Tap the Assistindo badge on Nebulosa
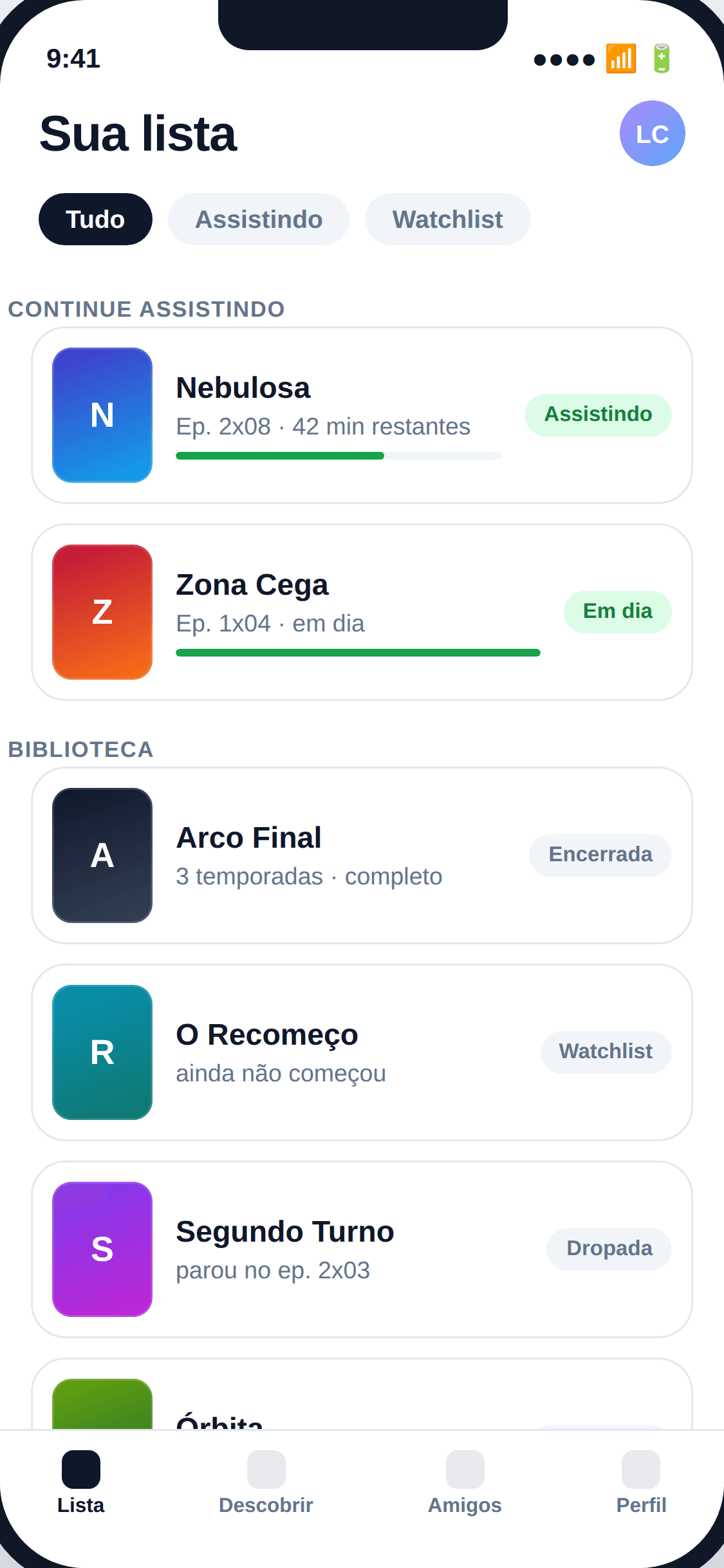 (x=599, y=415)
